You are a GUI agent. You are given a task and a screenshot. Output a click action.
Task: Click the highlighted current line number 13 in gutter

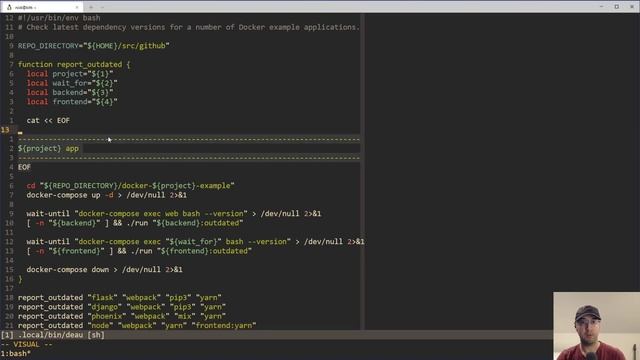tap(5, 130)
